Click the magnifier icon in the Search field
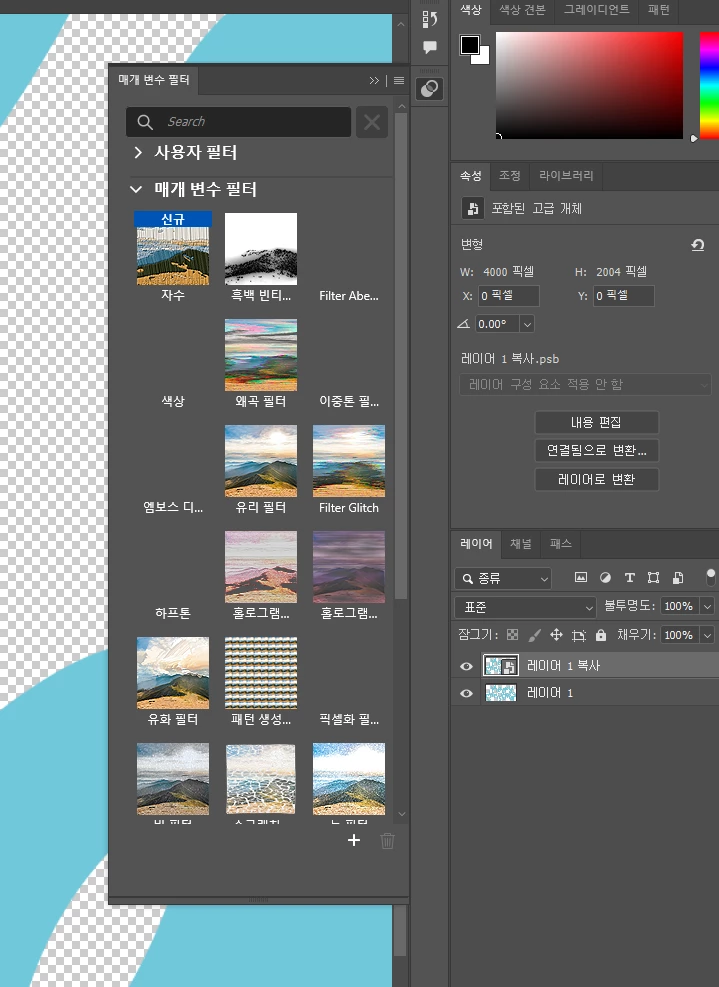This screenshot has height=987, width=719. (145, 122)
